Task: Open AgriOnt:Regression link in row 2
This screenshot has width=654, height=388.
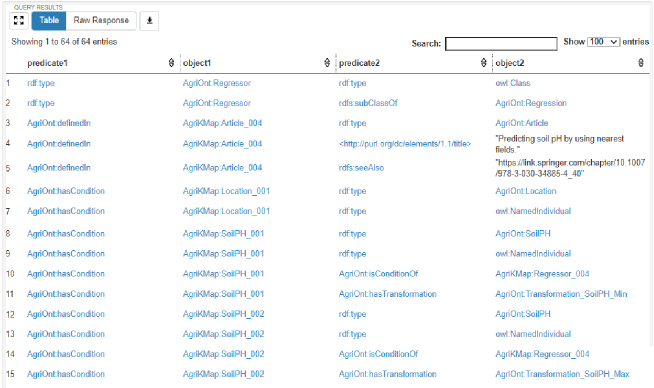Action: pos(531,103)
